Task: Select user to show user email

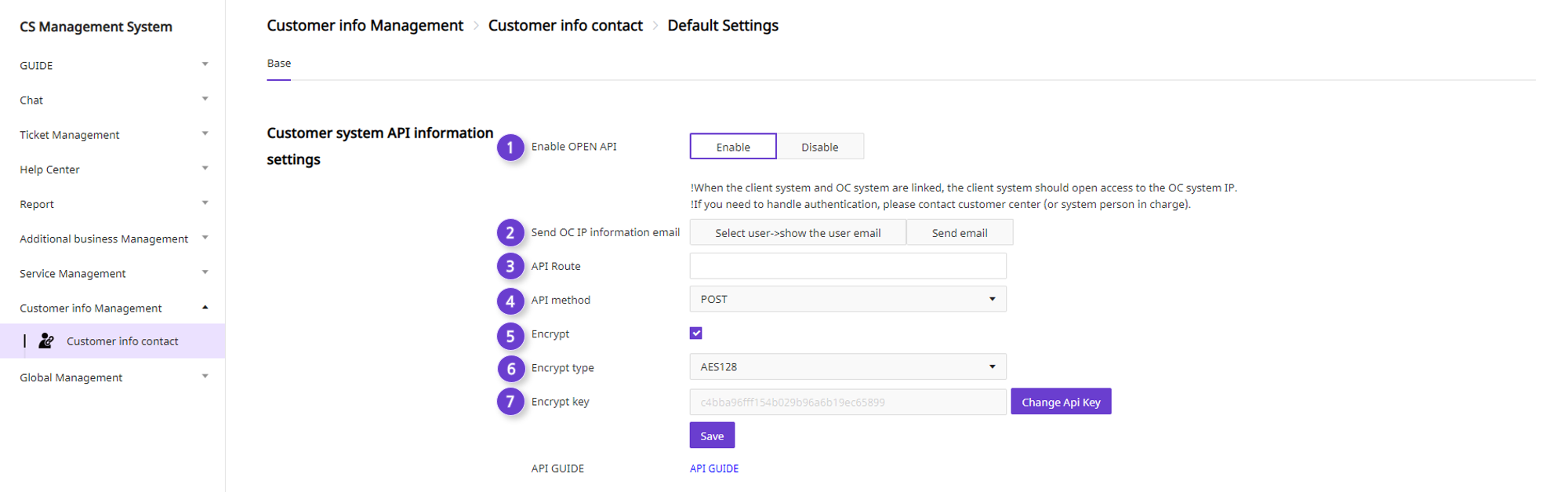Action: point(797,232)
